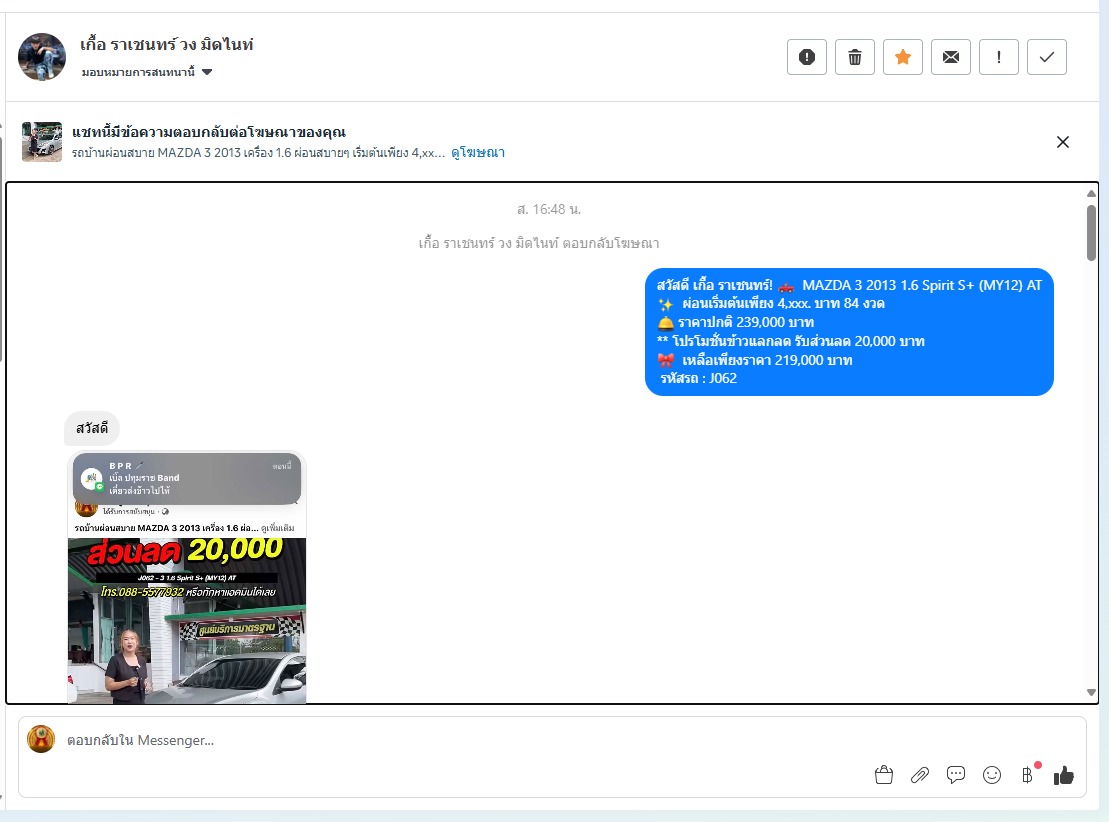This screenshot has height=822, width=1109.
Task: Open customer profile picture in header
Action: pyautogui.click(x=42, y=57)
